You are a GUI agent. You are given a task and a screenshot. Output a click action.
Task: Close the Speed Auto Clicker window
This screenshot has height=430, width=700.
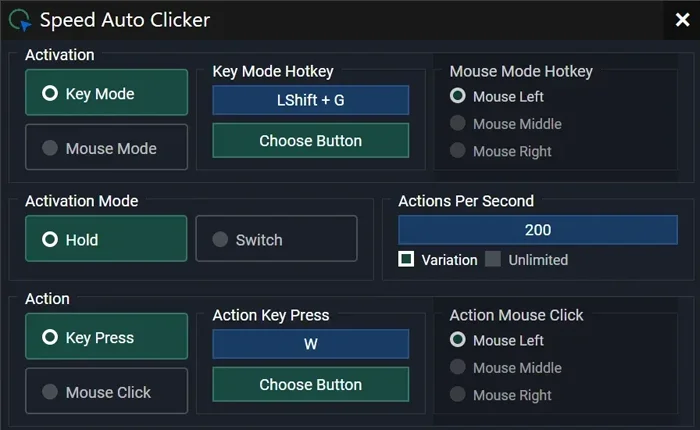[x=682, y=19]
